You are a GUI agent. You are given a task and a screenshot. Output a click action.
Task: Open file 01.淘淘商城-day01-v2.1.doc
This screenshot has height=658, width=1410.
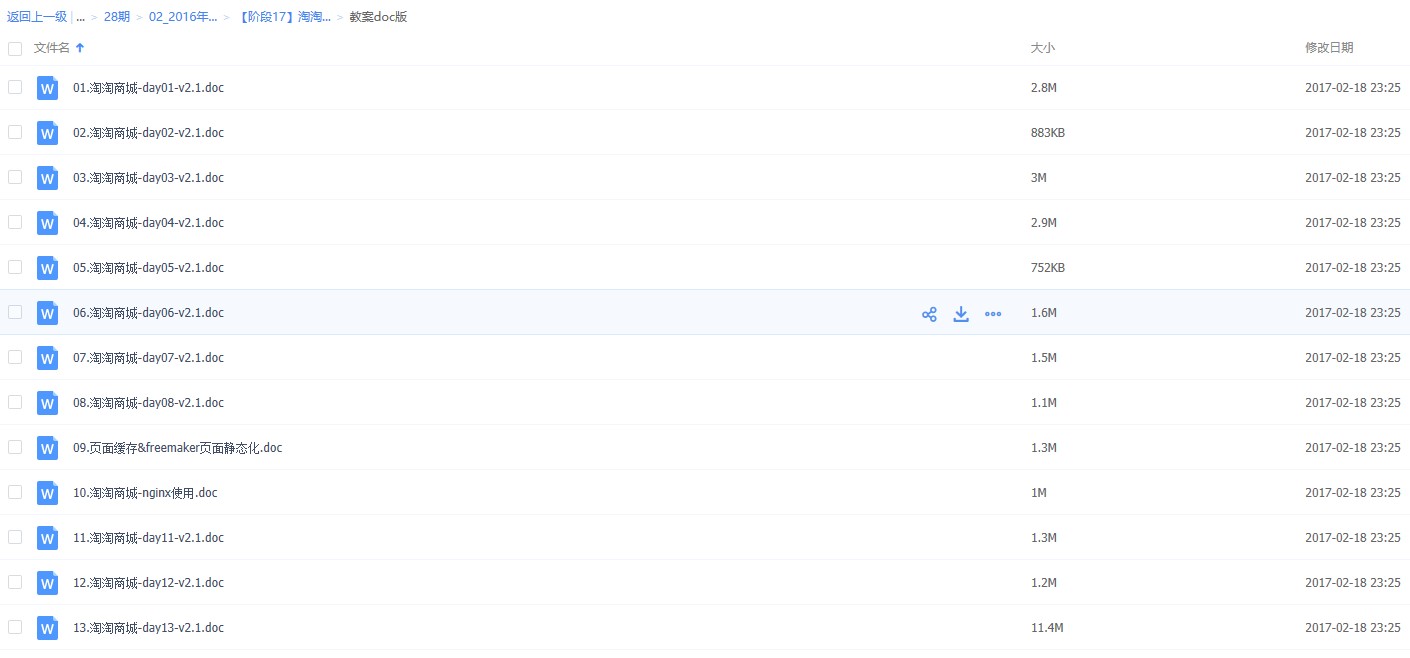tap(148, 88)
